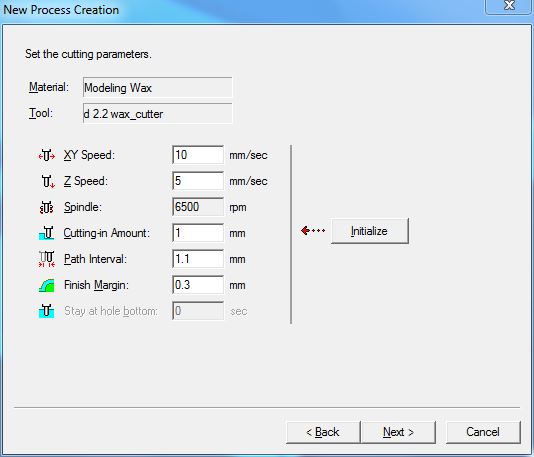The image size is (534, 457).
Task: Click the sec unit beside Stay at hole bottom
Action: click(238, 311)
